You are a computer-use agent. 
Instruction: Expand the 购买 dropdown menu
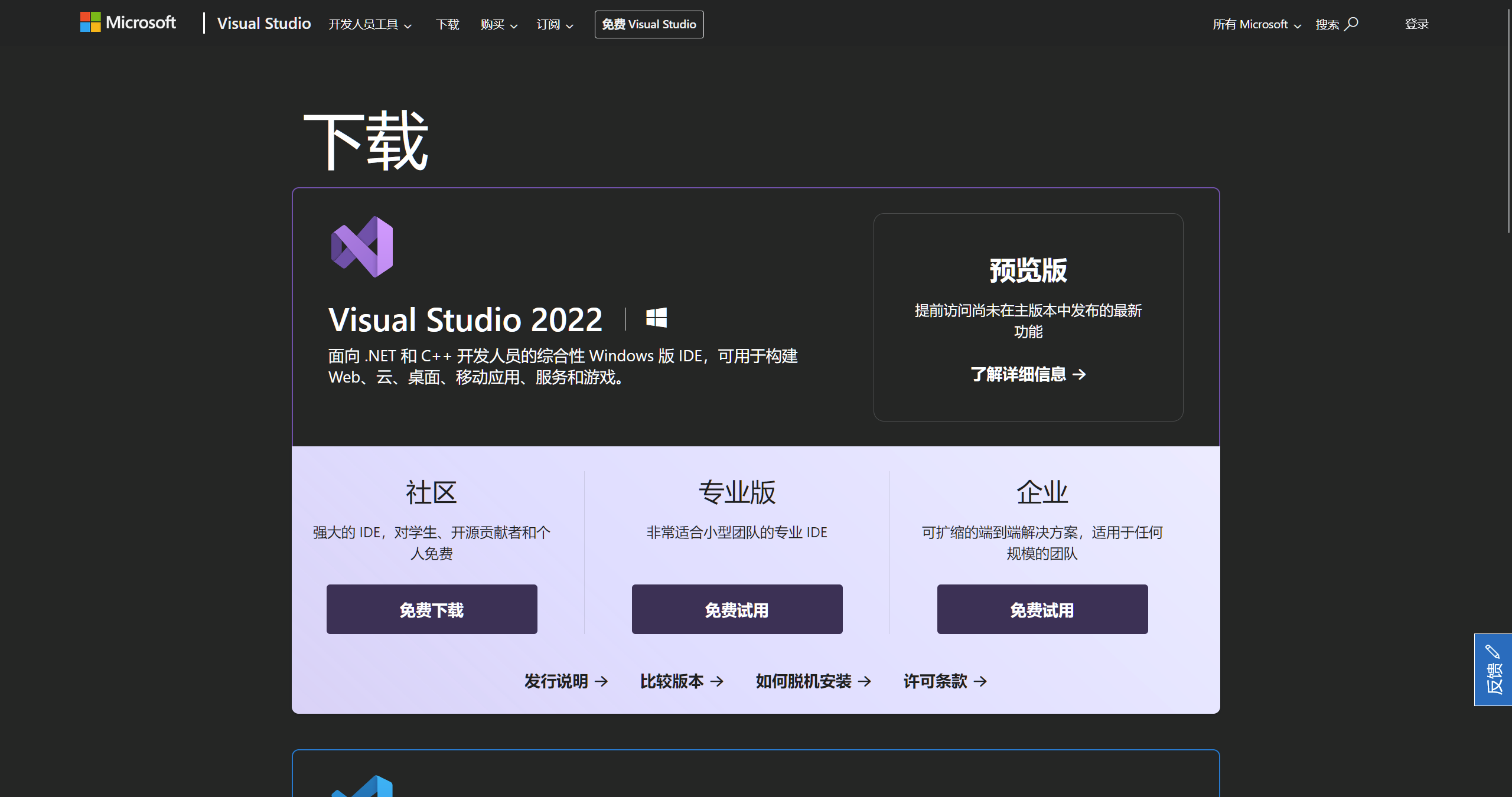(x=498, y=24)
